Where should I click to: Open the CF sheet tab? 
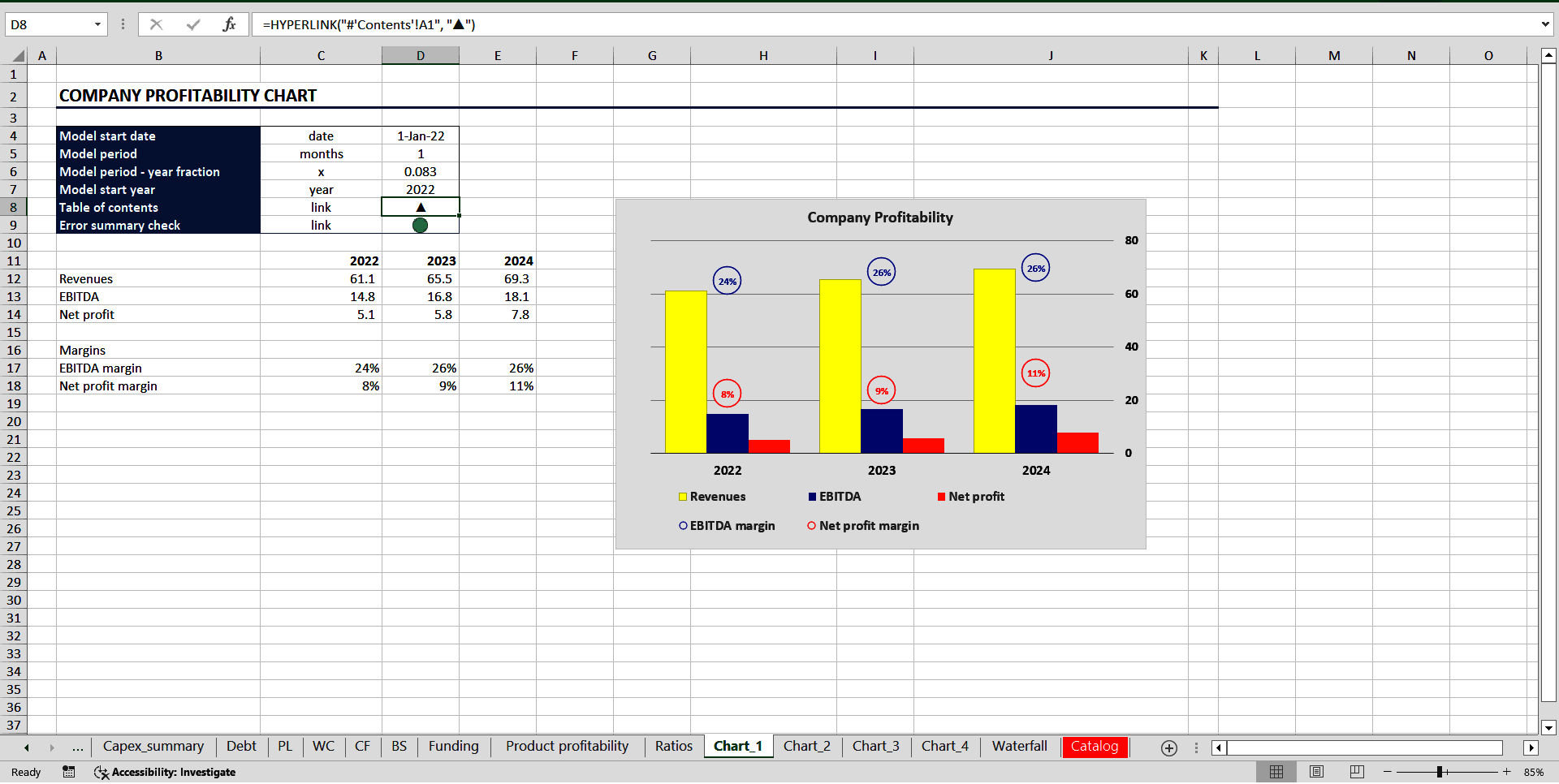click(362, 747)
